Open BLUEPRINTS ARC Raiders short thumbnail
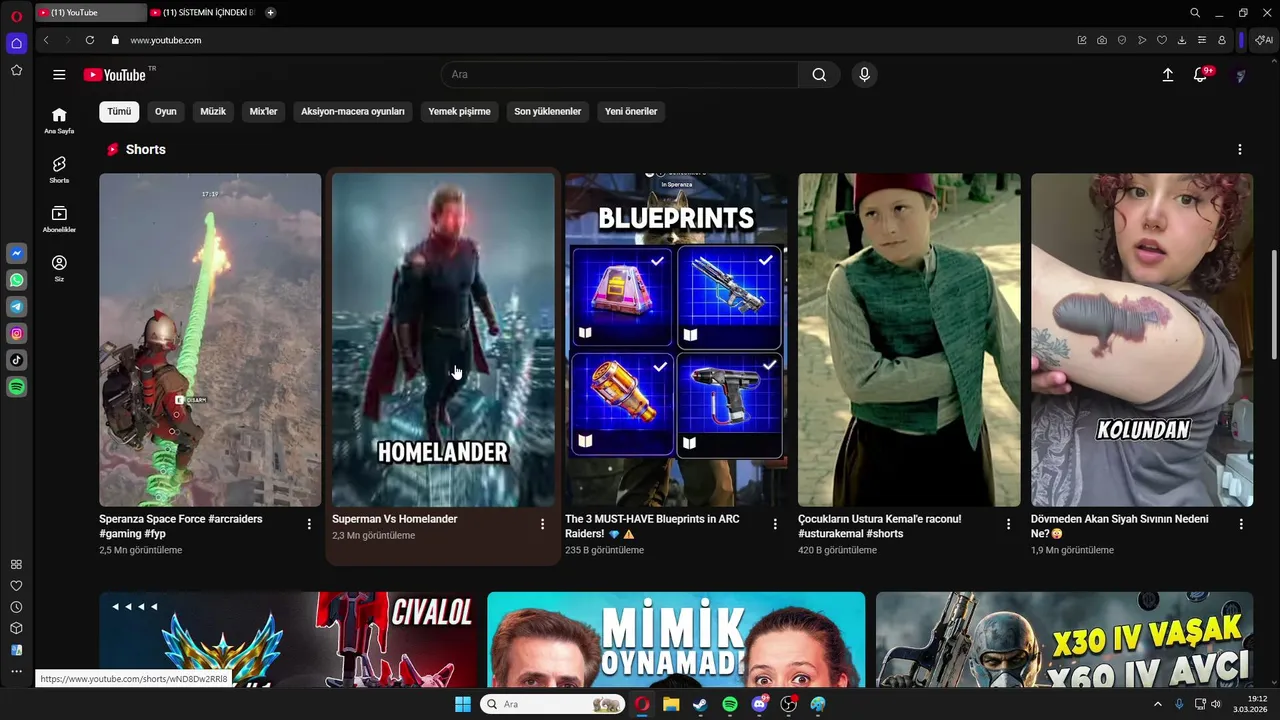Viewport: 1280px width, 720px height. (x=676, y=340)
